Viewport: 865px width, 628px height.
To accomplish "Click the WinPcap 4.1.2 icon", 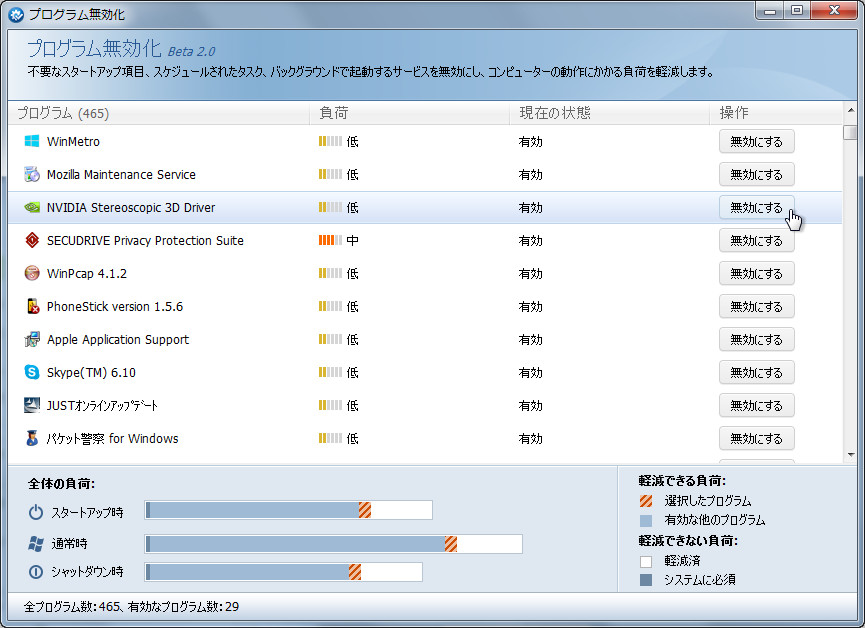I will coord(30,273).
